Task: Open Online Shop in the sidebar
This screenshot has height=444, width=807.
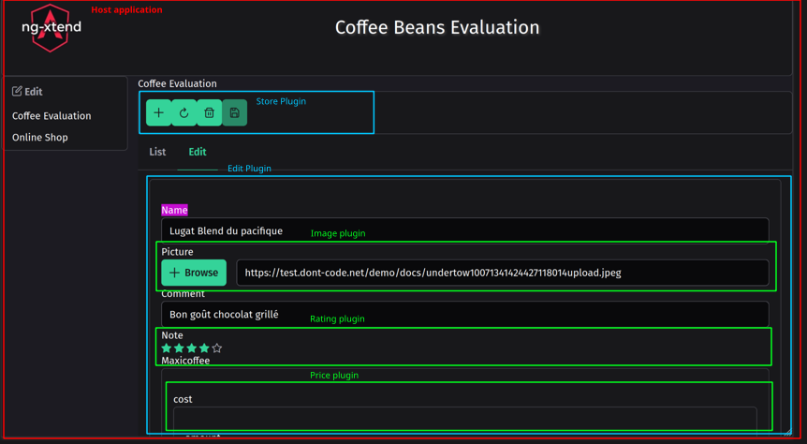Action: (x=40, y=137)
